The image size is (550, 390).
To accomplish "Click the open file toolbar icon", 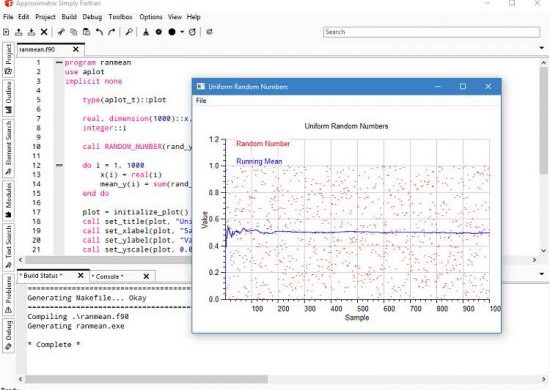I will pos(19,32).
